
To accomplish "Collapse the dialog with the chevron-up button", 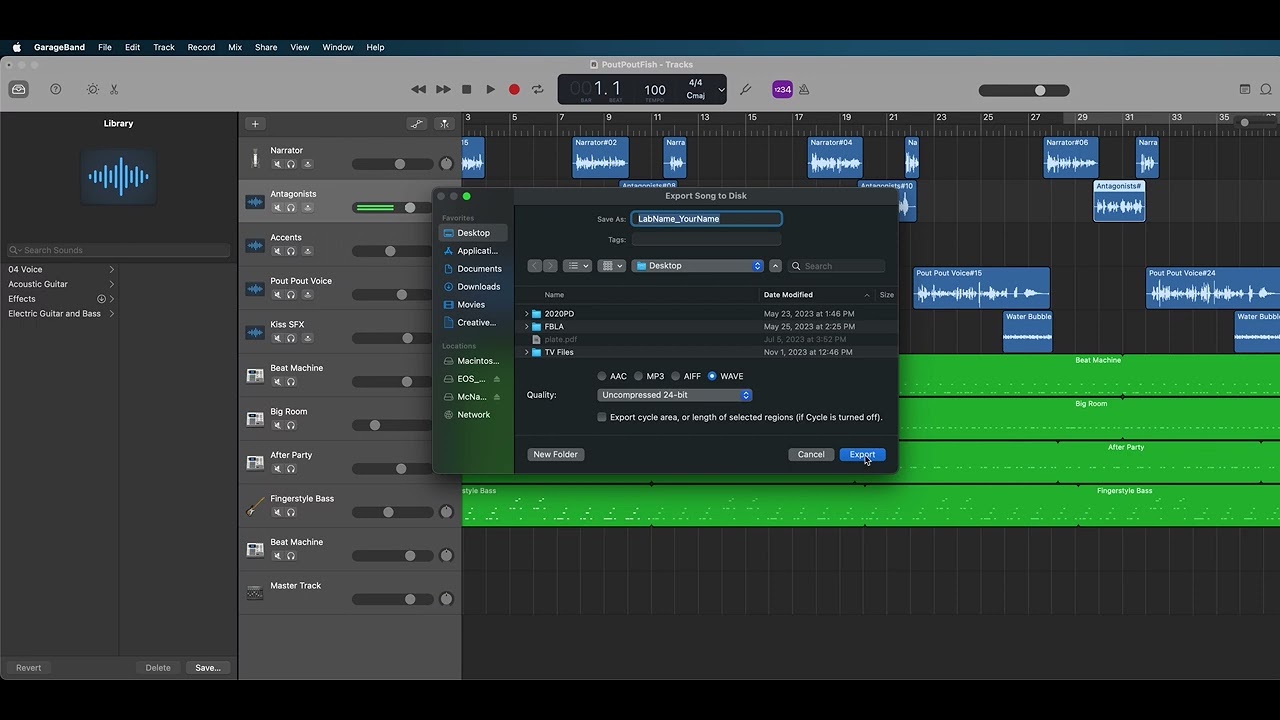I will 776,266.
